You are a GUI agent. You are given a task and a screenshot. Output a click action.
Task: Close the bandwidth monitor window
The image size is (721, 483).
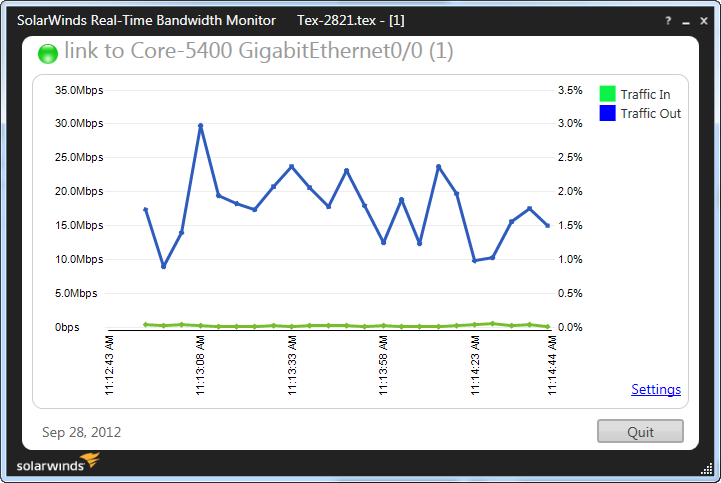coord(704,21)
